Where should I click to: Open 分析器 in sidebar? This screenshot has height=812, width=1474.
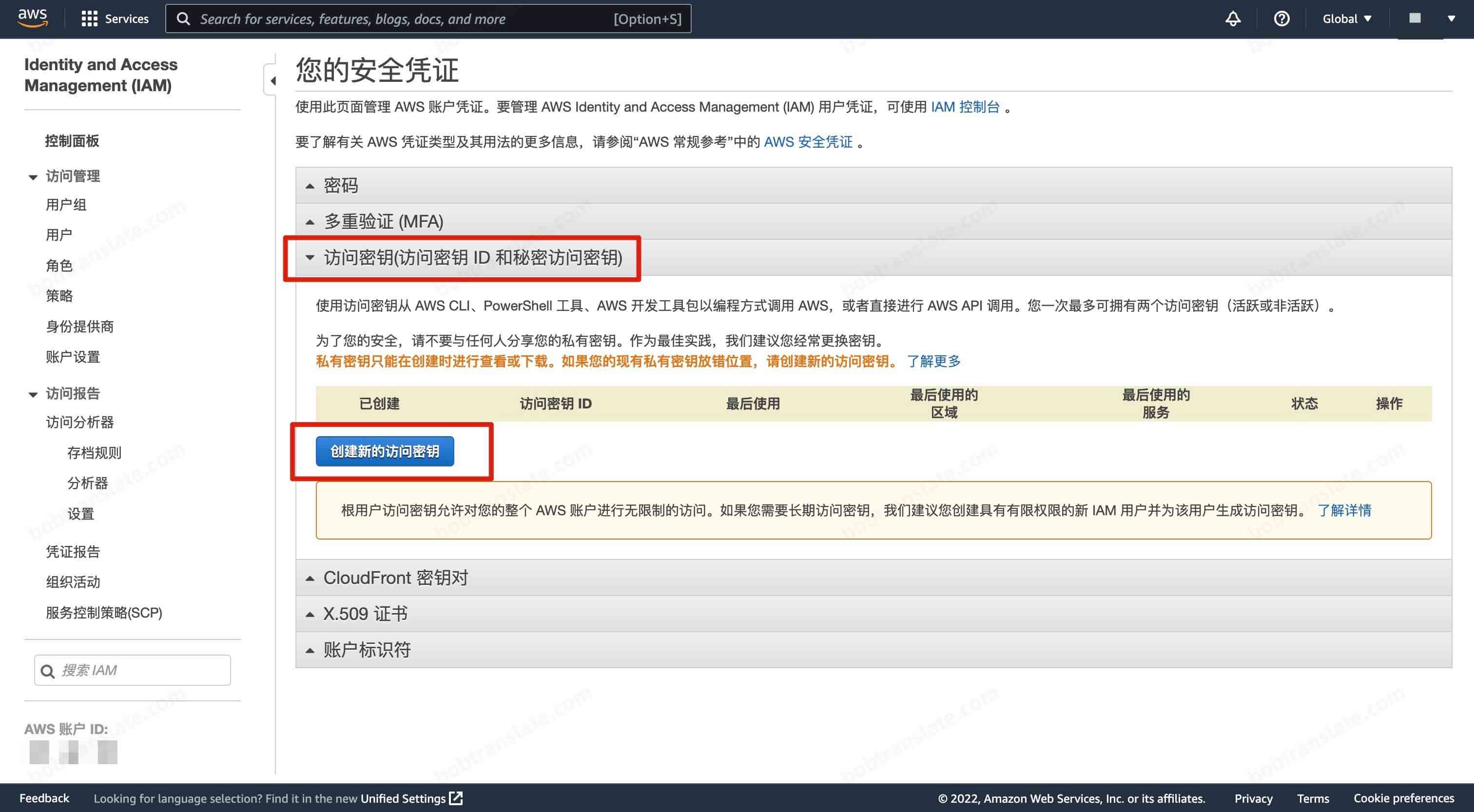[88, 483]
